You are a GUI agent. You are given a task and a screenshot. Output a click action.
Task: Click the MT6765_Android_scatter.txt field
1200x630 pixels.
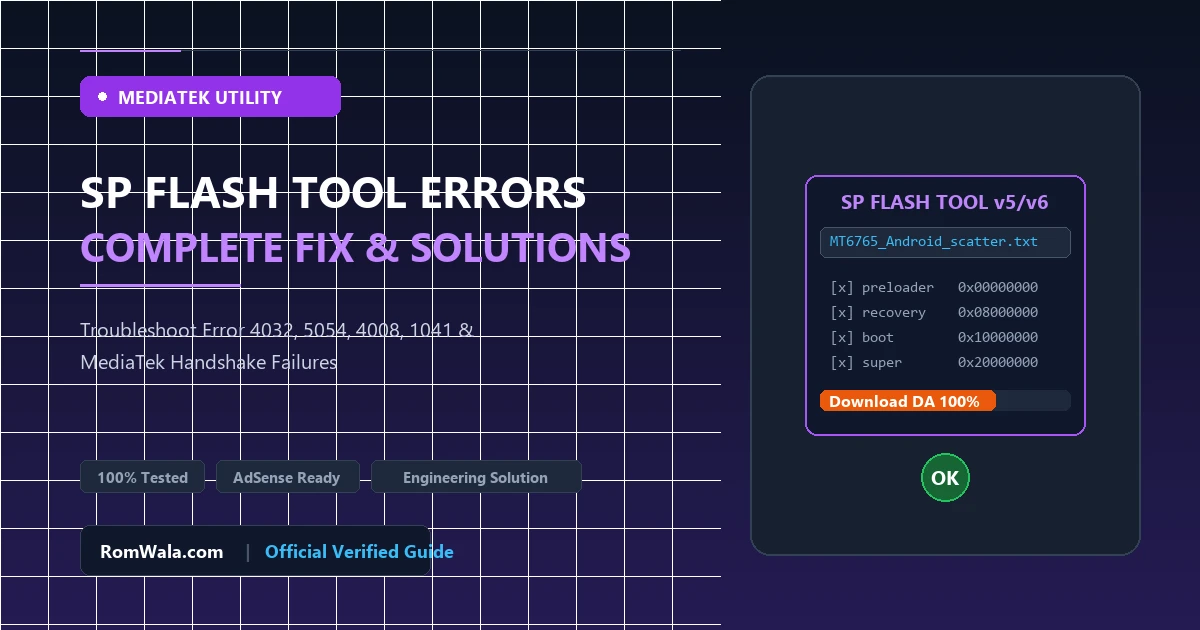945,242
